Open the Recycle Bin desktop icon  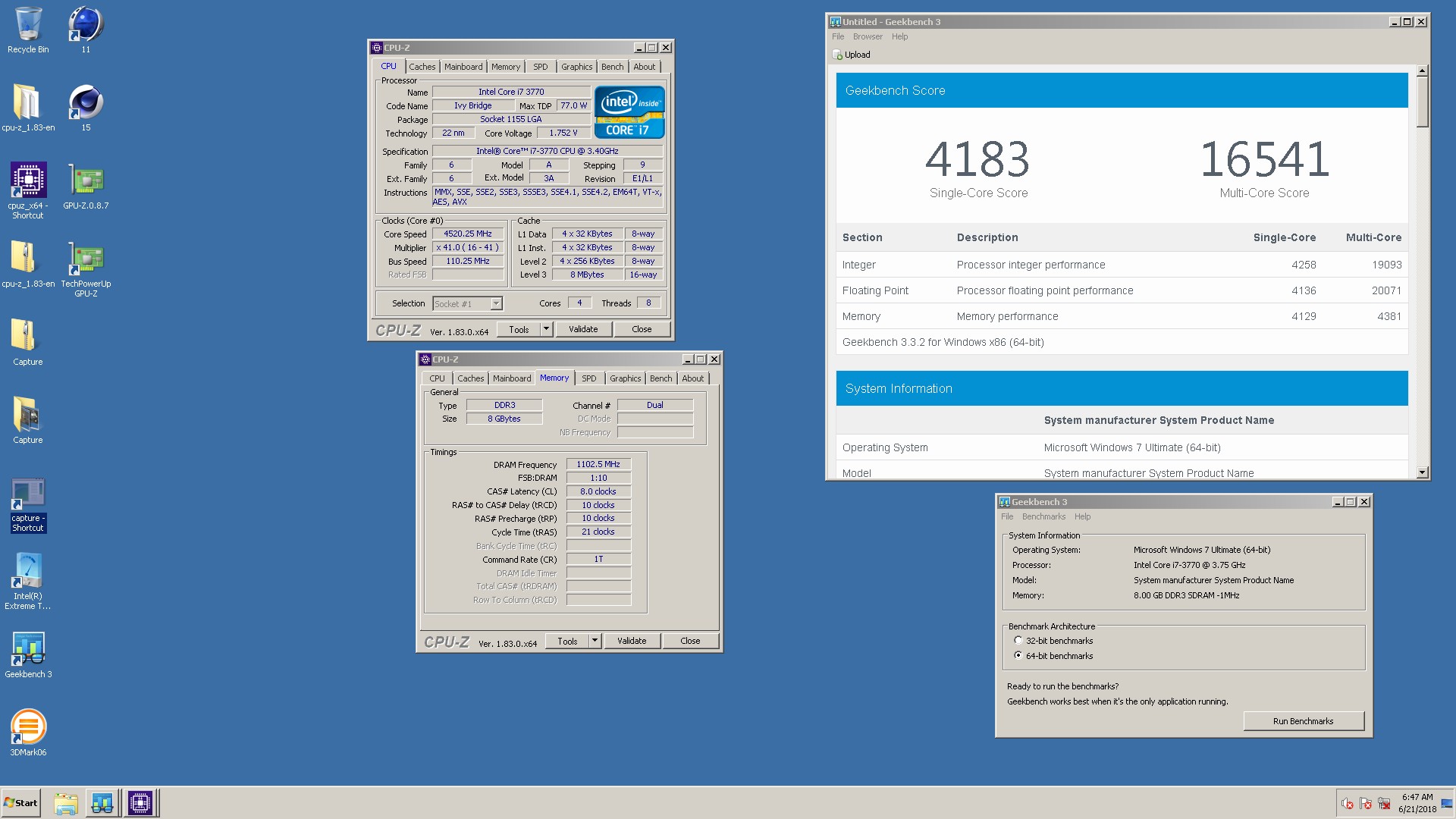pyautogui.click(x=28, y=30)
